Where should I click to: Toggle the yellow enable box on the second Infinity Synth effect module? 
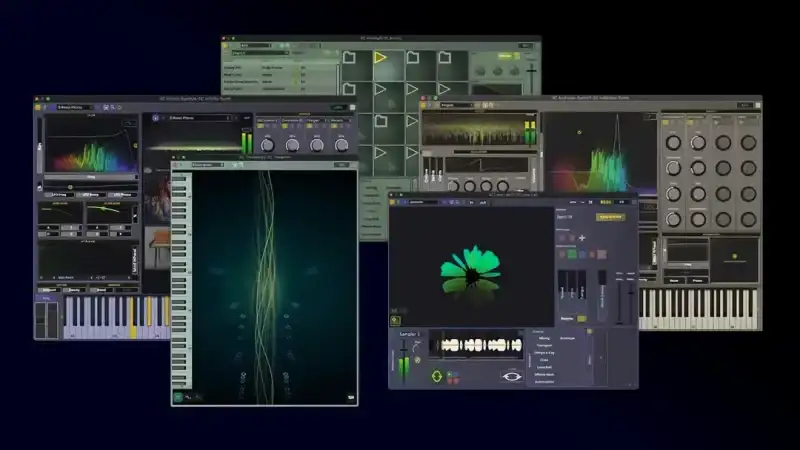coord(285,126)
